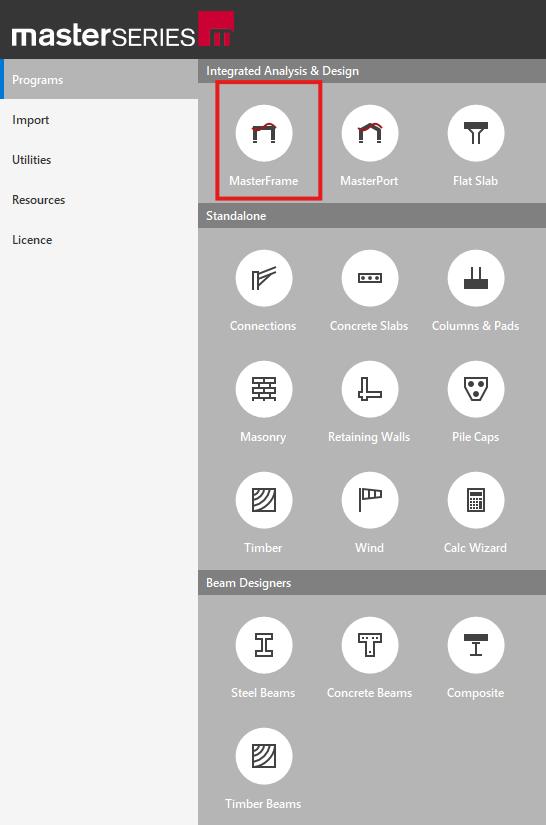This screenshot has height=825, width=546.
Task: Launch the MasterFrame program icon
Action: pos(264,133)
